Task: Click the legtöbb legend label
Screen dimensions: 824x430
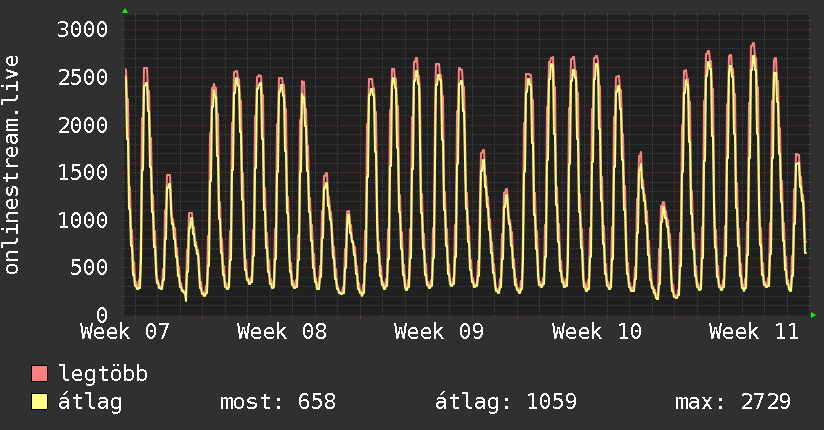Action: pos(103,374)
